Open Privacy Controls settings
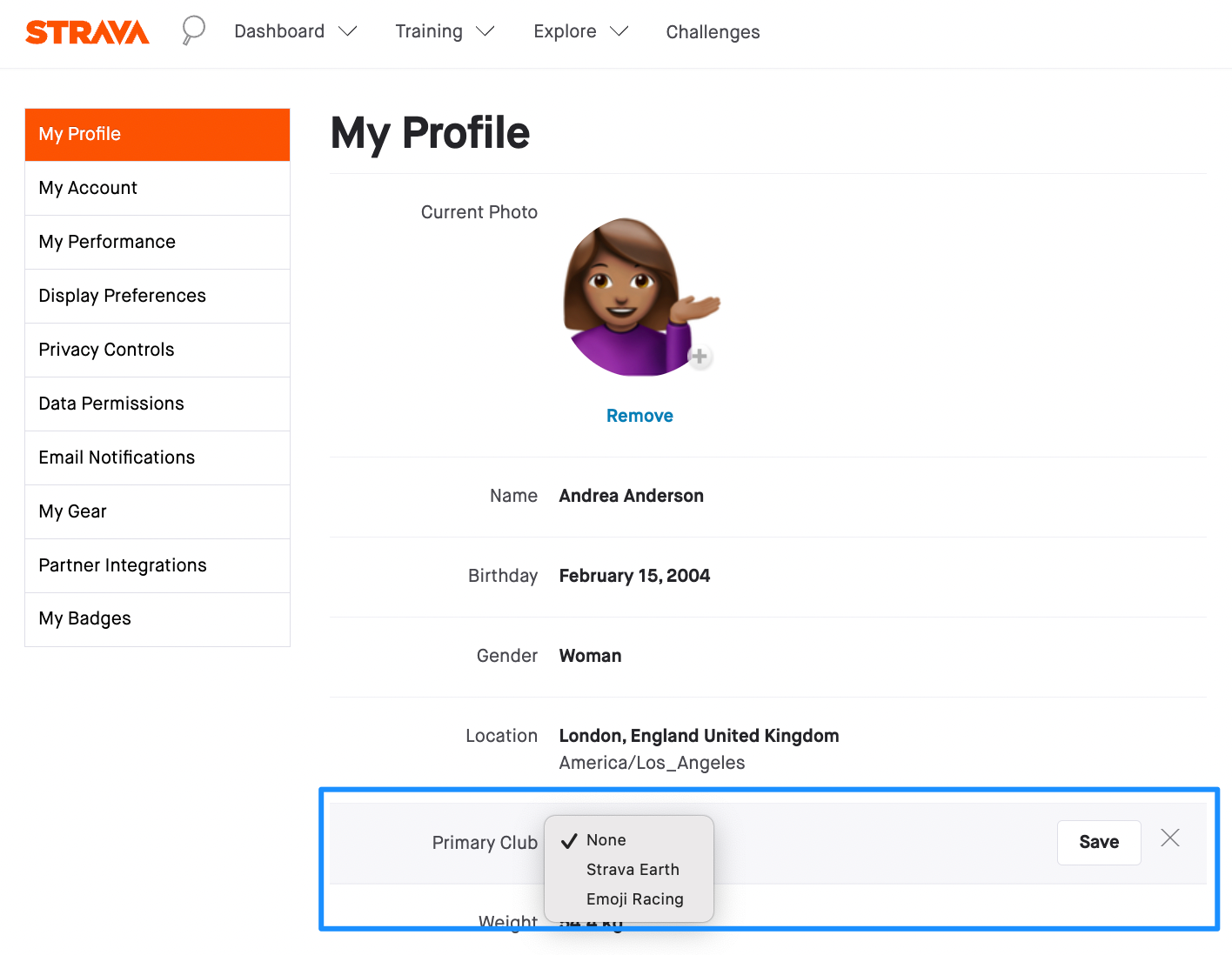This screenshot has width=1232, height=955. (x=106, y=350)
